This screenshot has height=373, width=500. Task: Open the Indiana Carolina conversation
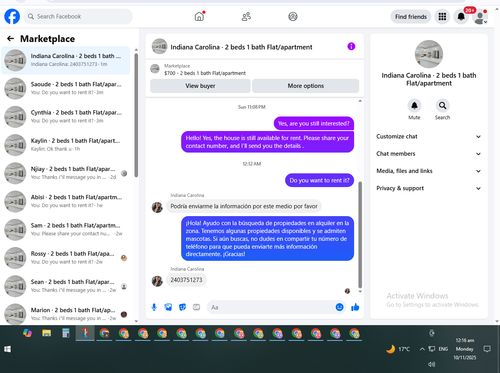point(66,60)
